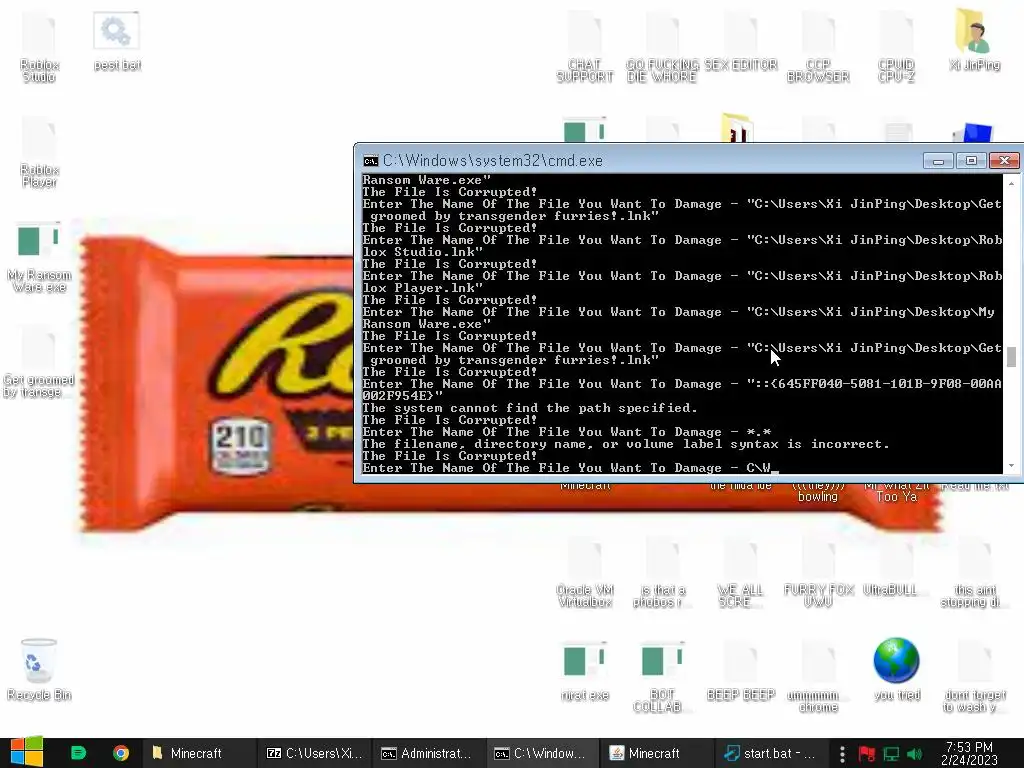This screenshot has height=768, width=1024.
Task: Select the 'is that a phobos' desktop icon
Action: (x=662, y=572)
